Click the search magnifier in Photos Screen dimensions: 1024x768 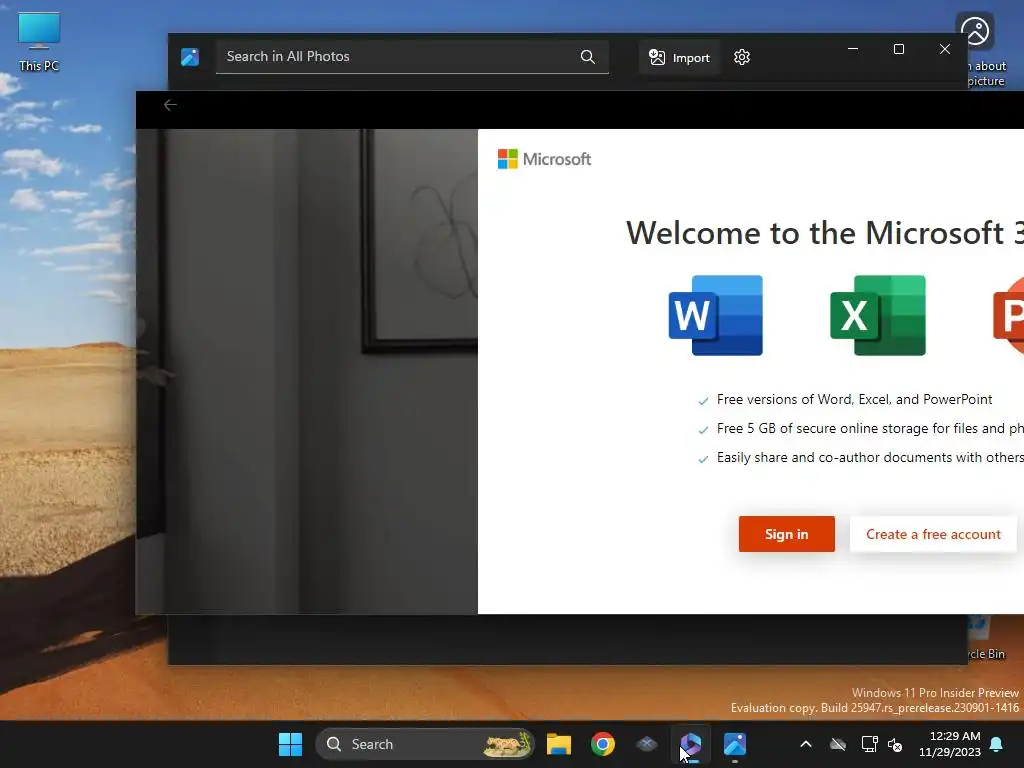click(588, 57)
